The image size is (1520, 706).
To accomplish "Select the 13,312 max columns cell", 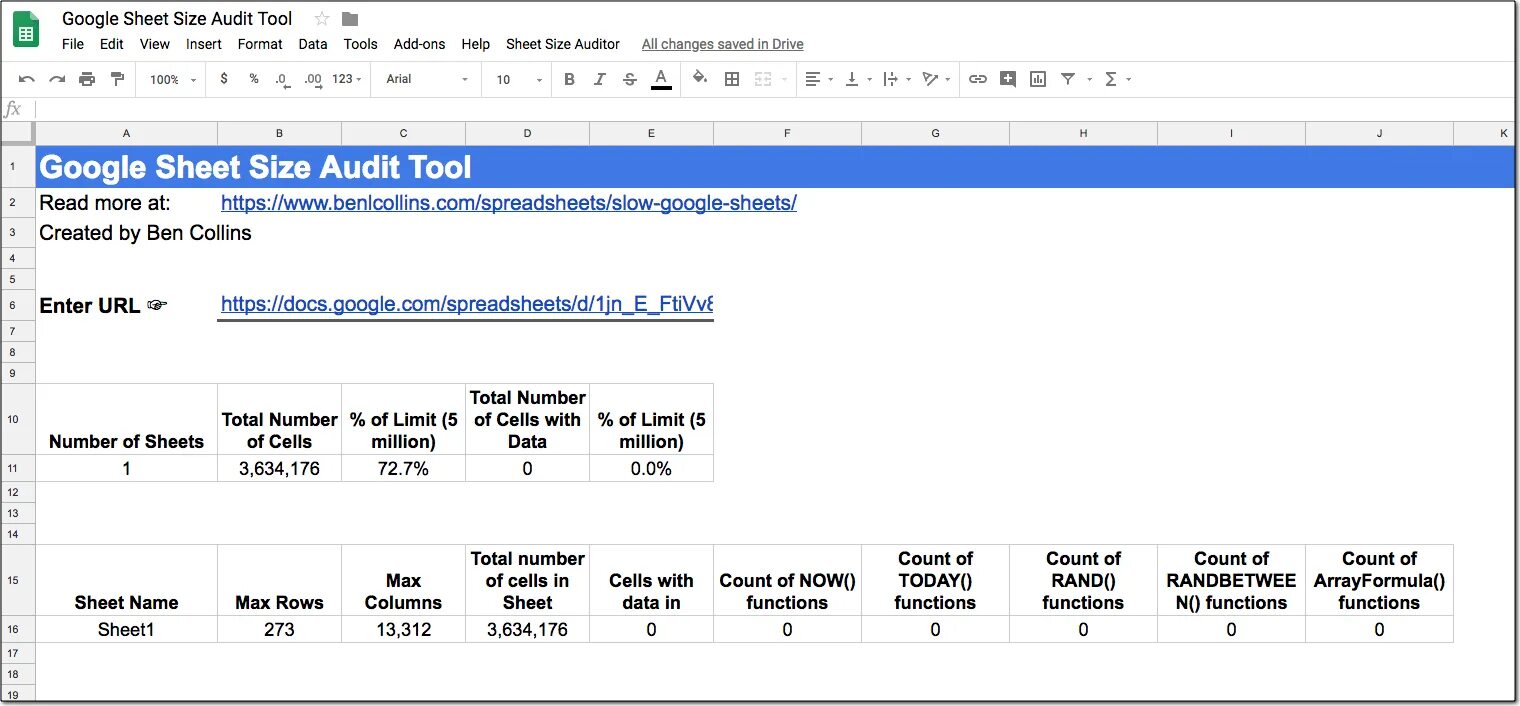I will click(403, 629).
